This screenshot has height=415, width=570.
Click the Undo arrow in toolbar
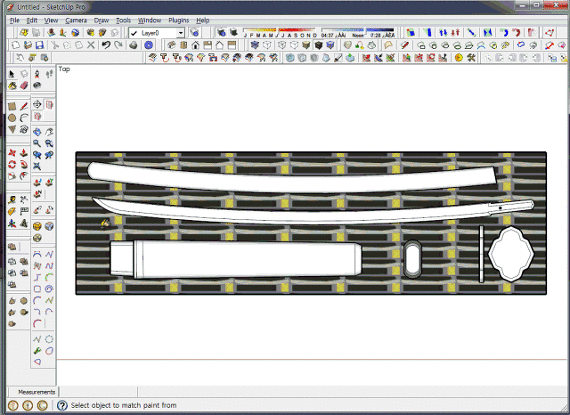(106, 45)
